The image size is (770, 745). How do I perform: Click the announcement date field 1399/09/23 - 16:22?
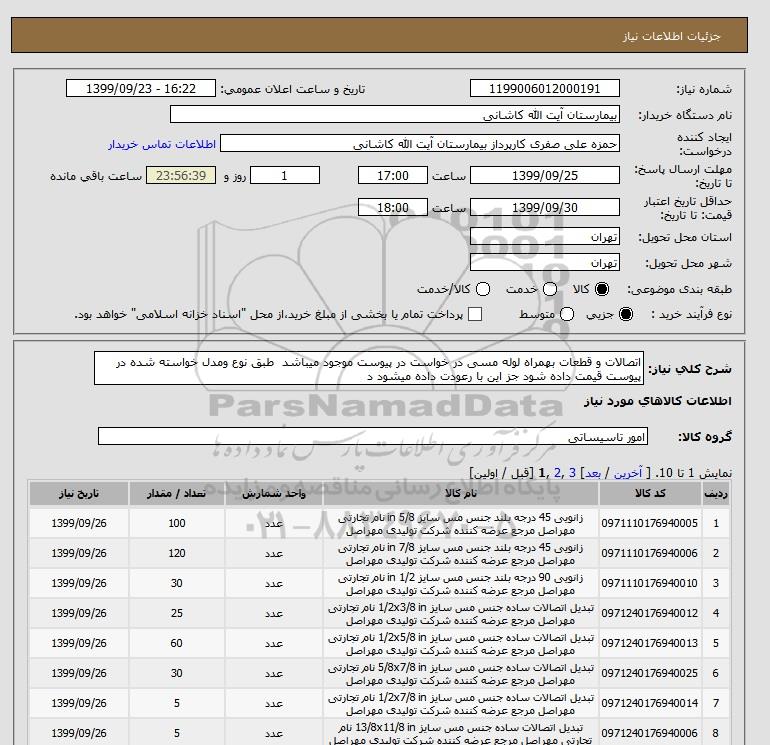coord(141,88)
